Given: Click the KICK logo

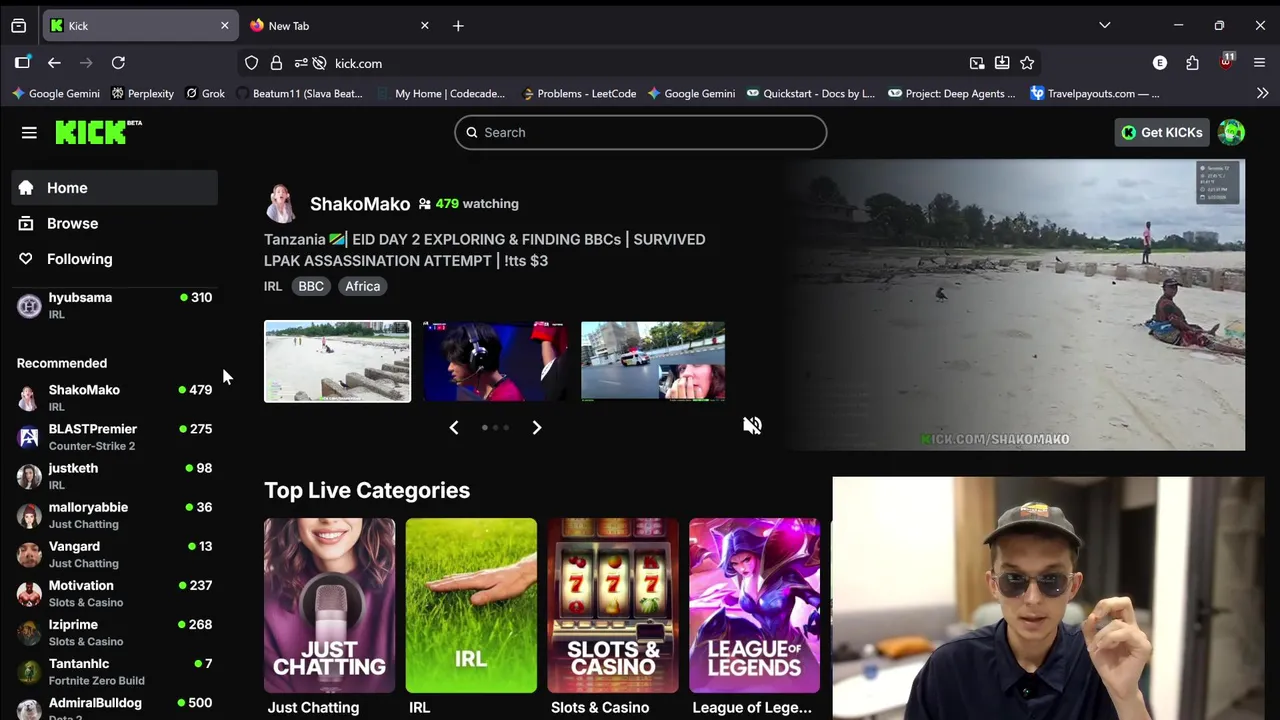Looking at the screenshot, I should [98, 132].
